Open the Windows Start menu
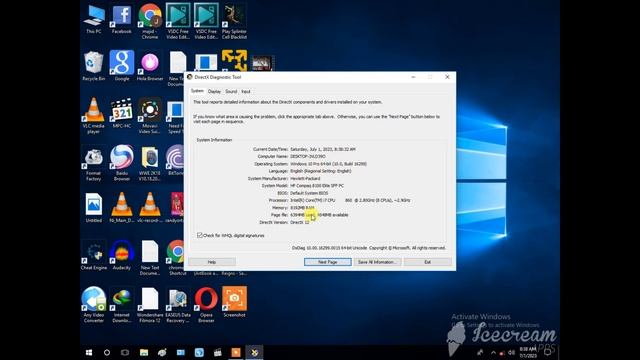640x360 pixels. point(89,352)
